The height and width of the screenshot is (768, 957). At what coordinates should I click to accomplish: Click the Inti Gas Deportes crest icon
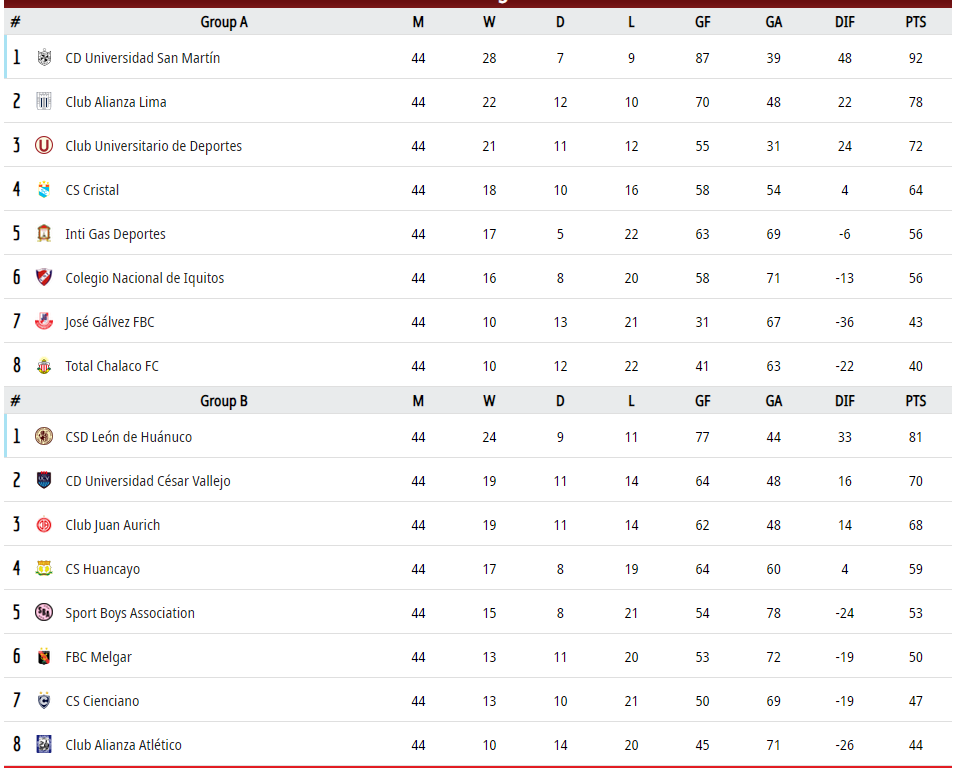(44, 234)
